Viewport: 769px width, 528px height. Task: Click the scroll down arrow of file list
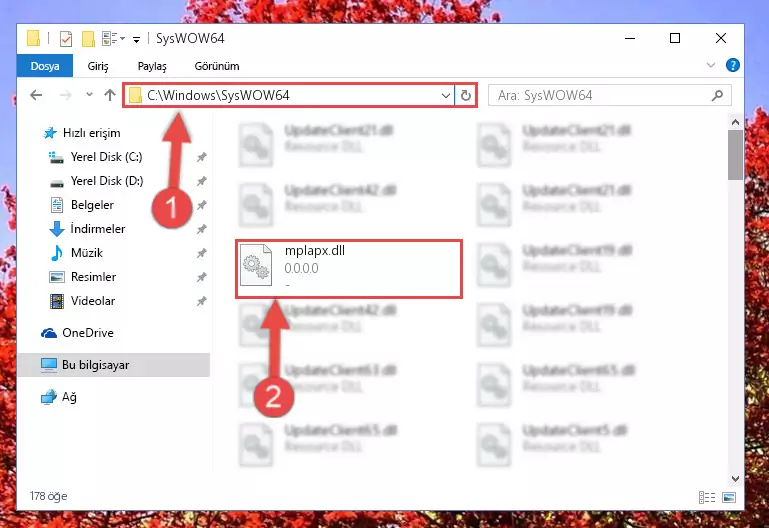click(x=735, y=478)
